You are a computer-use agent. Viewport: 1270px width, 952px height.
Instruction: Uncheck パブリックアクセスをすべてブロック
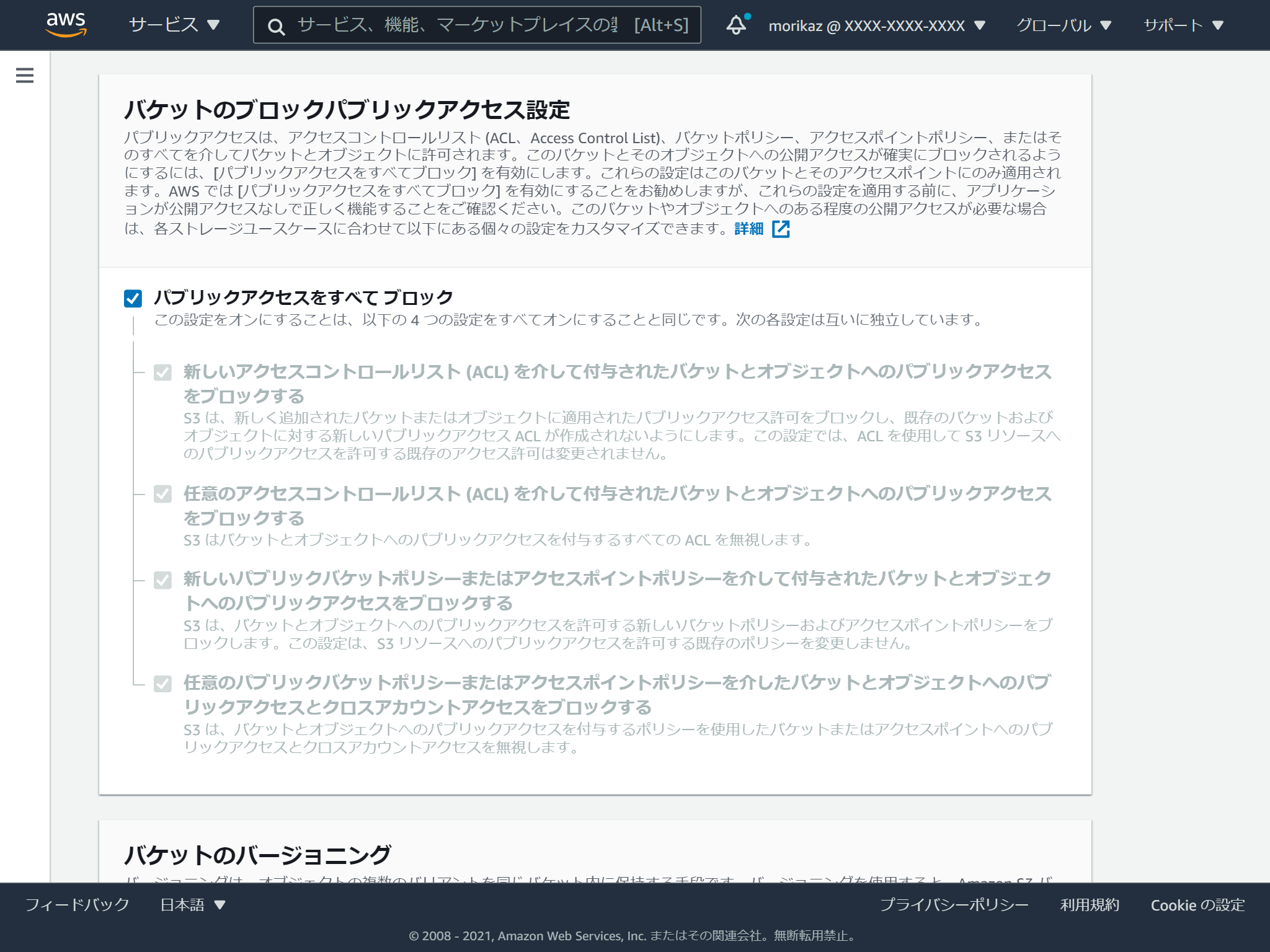(x=133, y=299)
